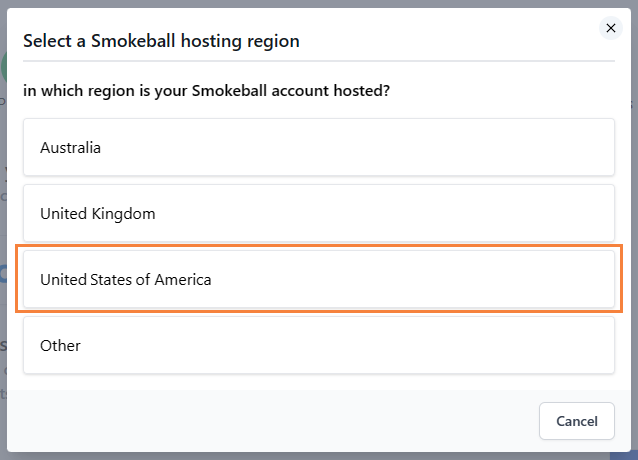Click the Cancel button
The width and height of the screenshot is (638, 460).
click(x=577, y=421)
